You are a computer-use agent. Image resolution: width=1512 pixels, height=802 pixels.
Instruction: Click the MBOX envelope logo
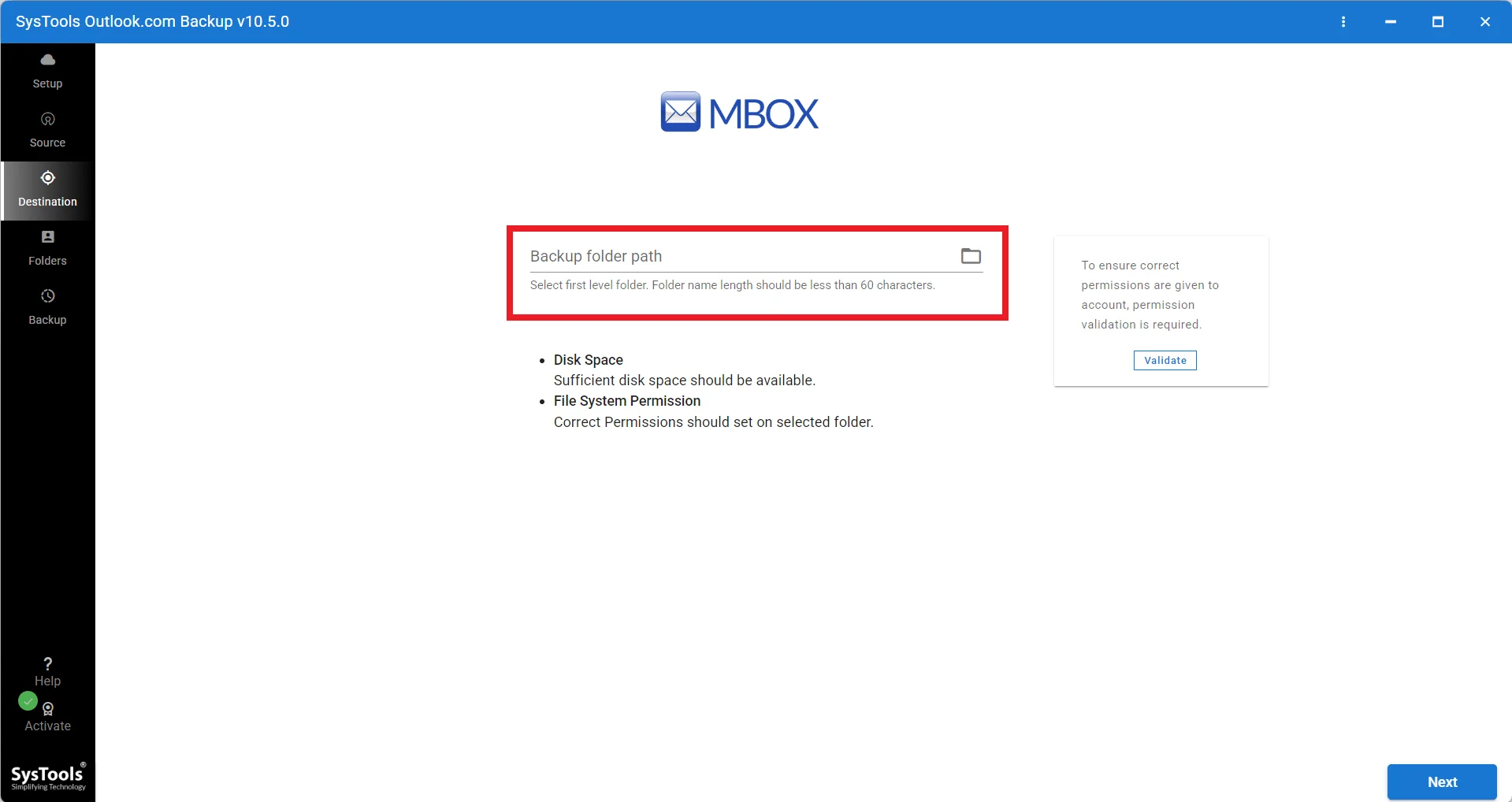(x=680, y=112)
